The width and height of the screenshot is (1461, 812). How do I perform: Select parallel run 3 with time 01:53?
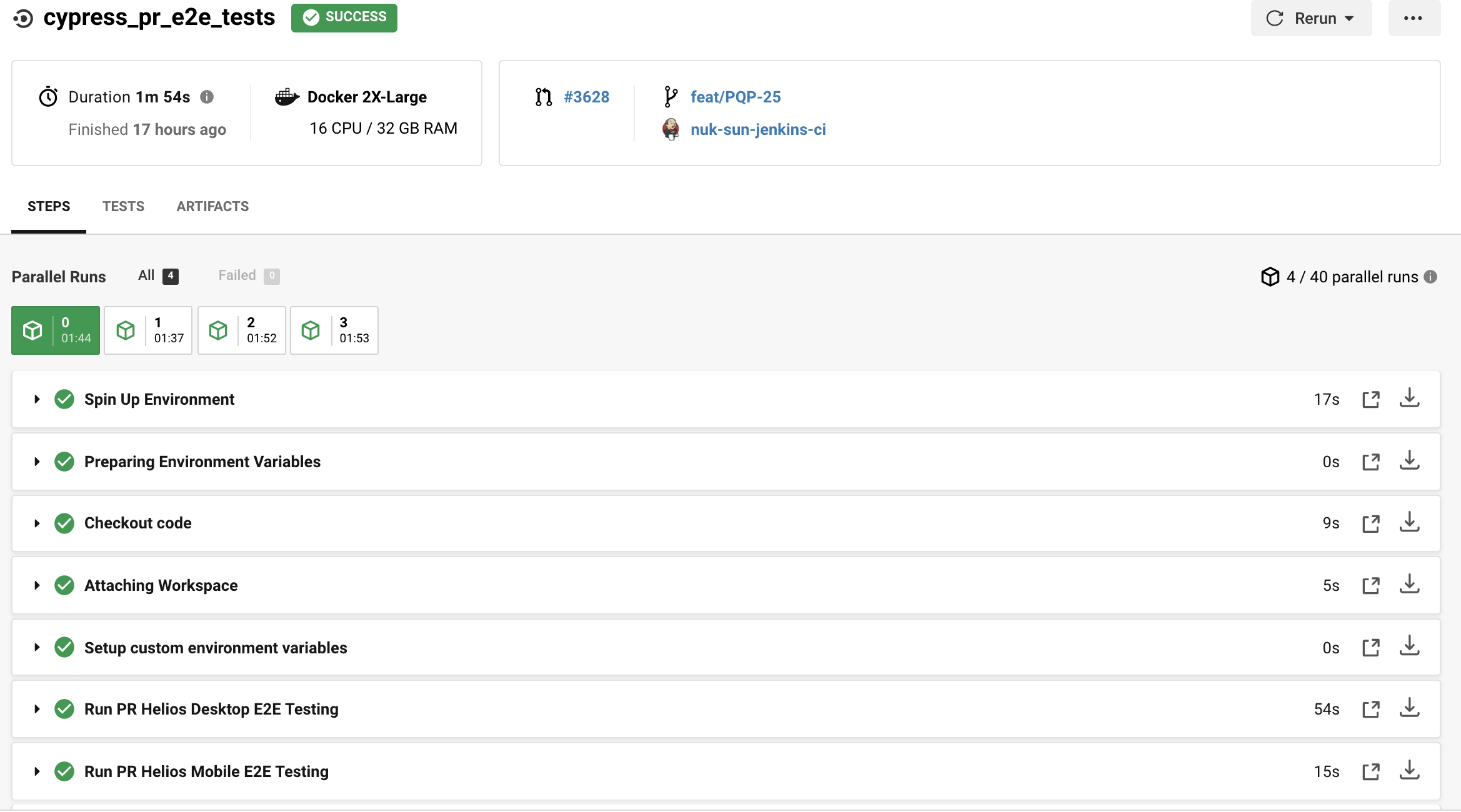(x=334, y=330)
